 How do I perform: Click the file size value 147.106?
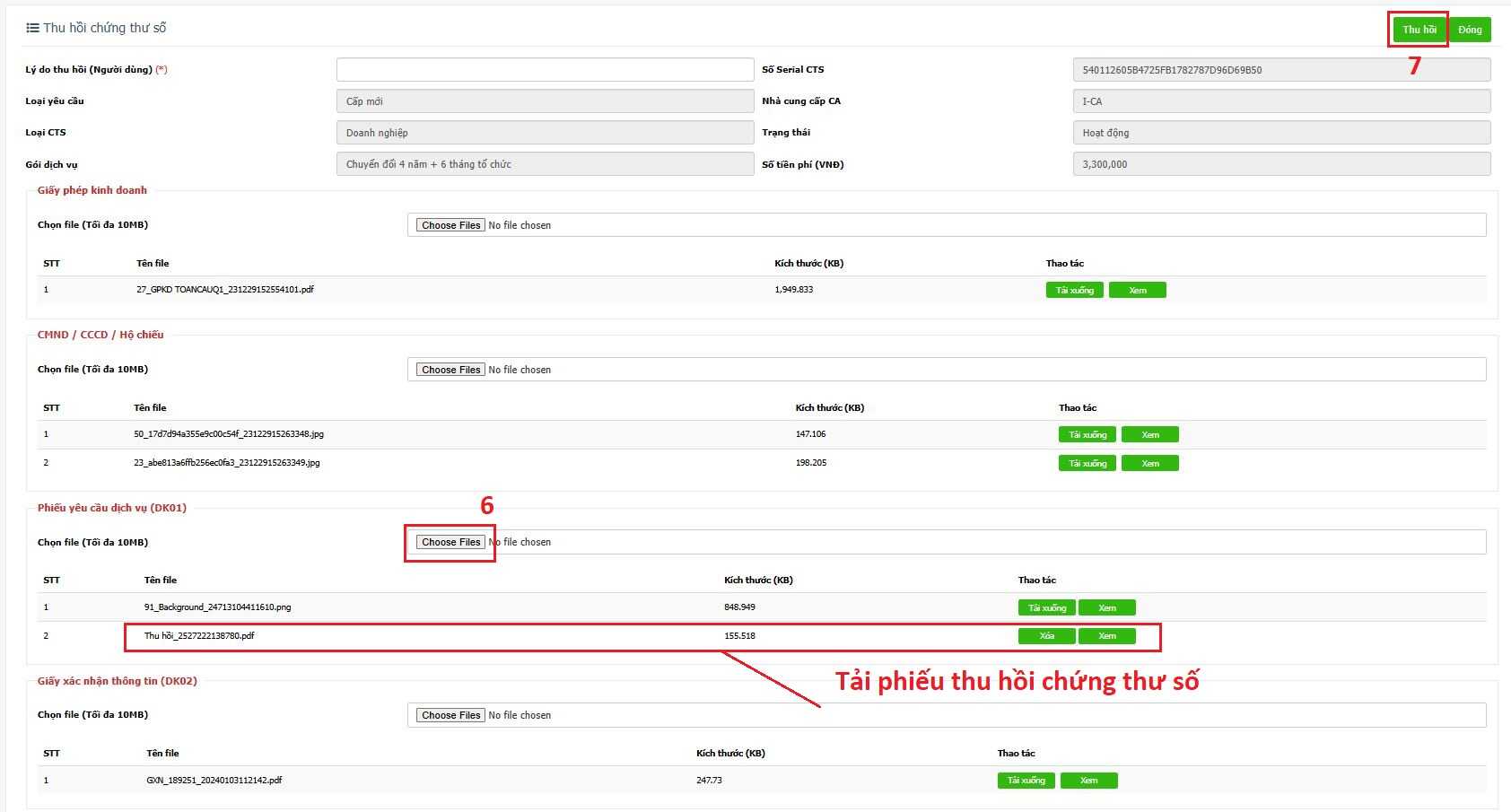[811, 434]
